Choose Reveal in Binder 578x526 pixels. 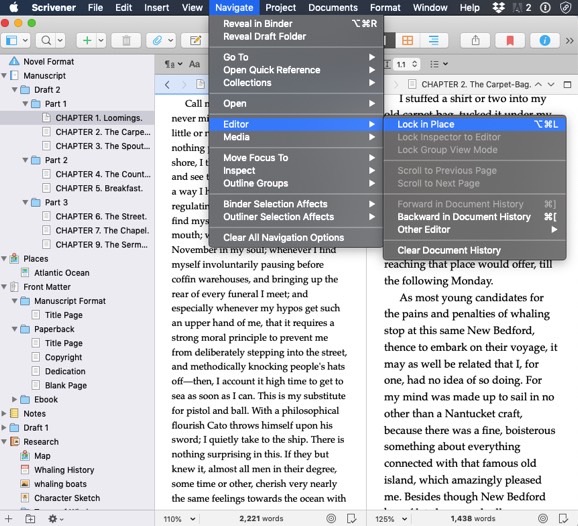point(296,24)
